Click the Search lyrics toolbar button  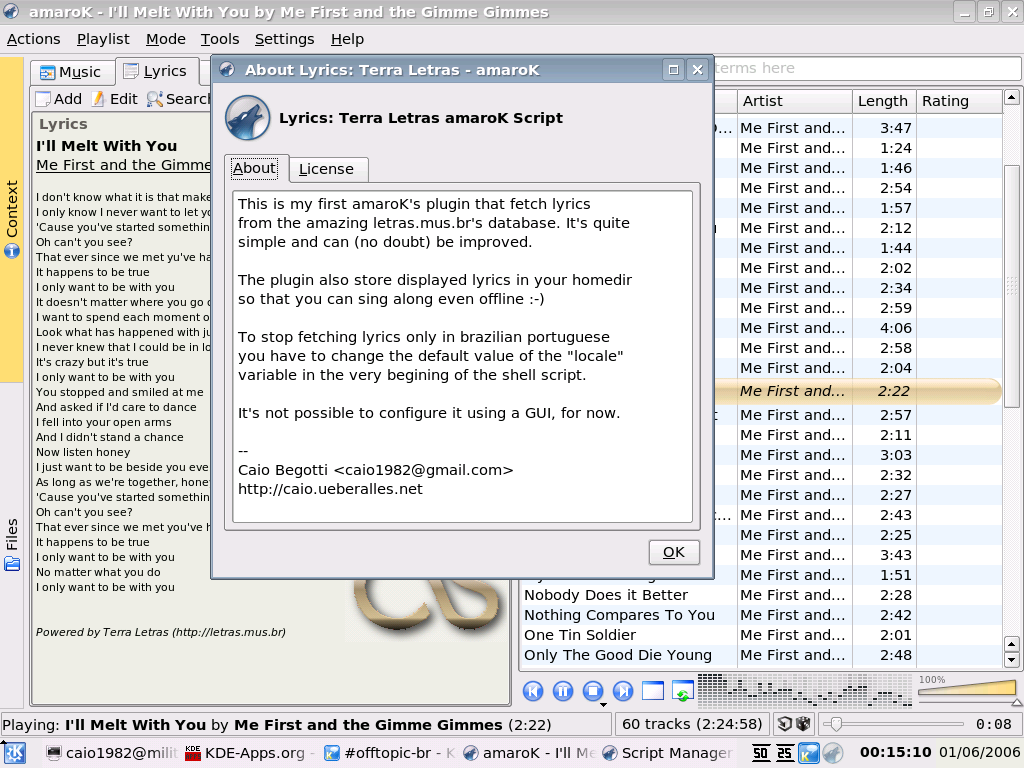178,99
